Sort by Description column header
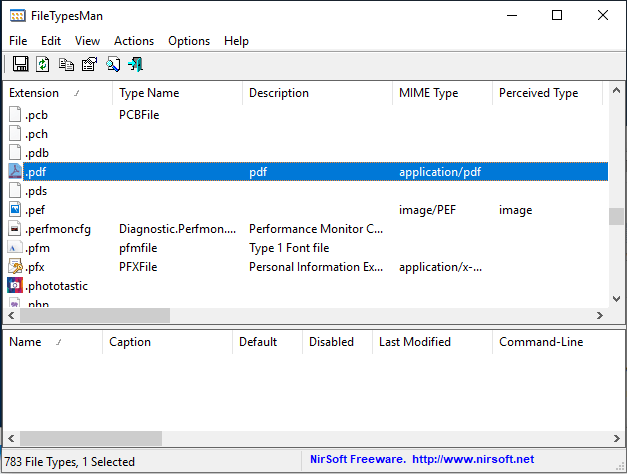The image size is (627, 474). tap(317, 93)
